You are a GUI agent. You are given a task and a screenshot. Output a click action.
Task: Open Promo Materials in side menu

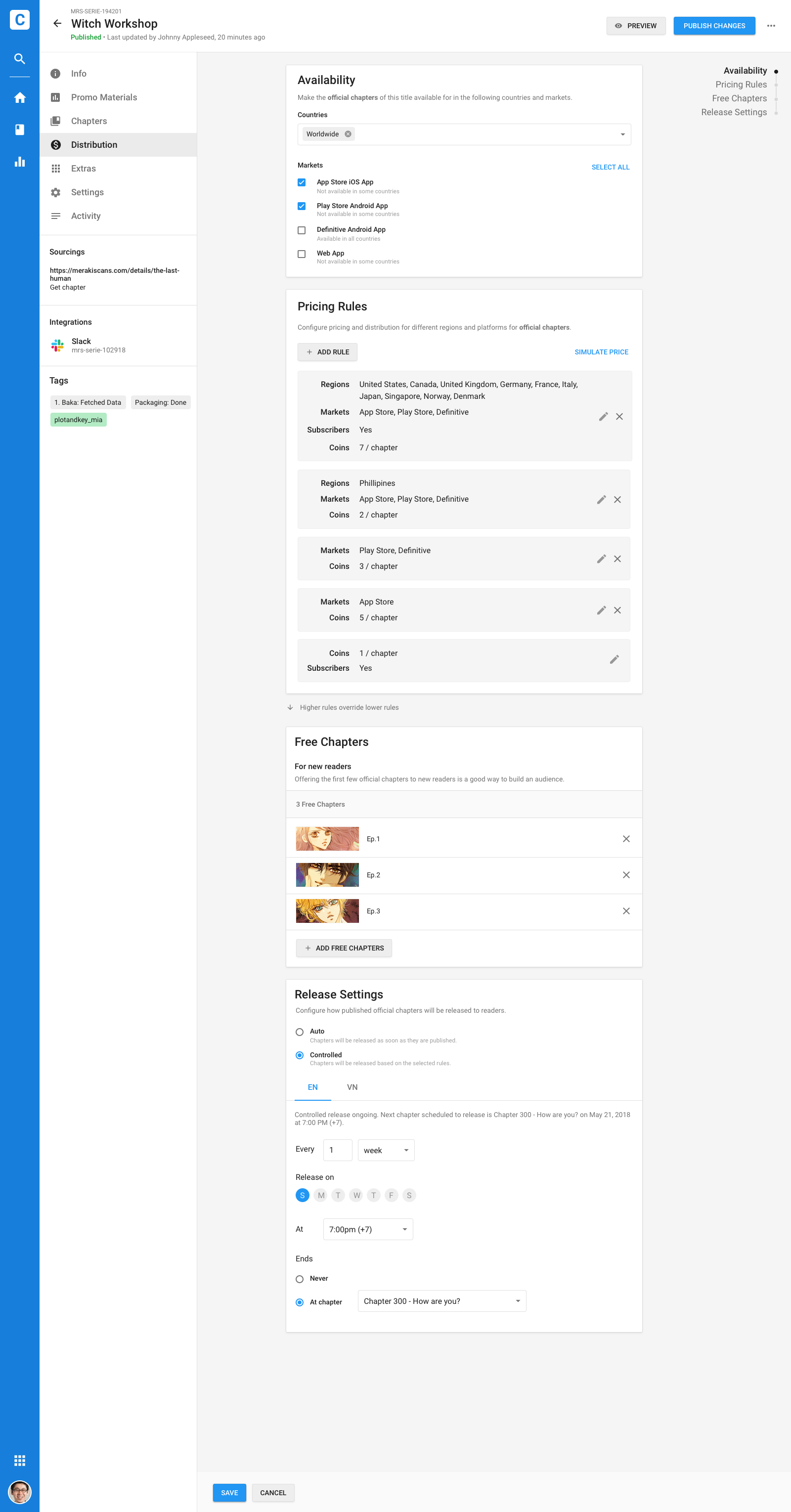(x=104, y=97)
